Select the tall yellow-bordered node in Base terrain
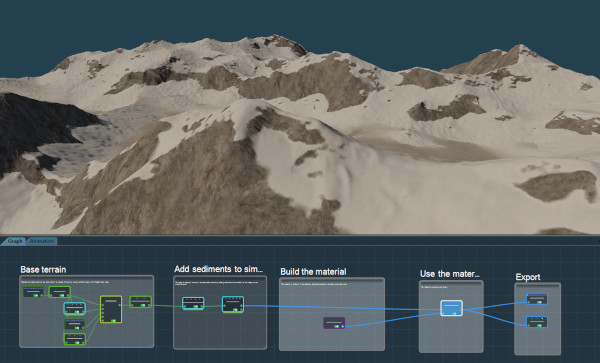The image size is (600, 363). [x=111, y=309]
